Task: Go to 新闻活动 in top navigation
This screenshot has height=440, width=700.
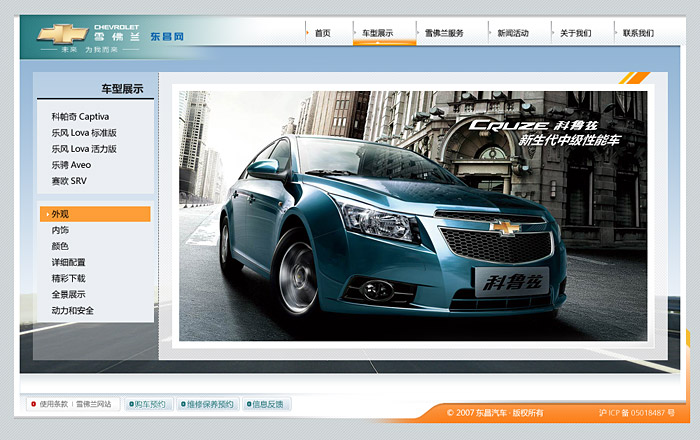Action: [x=513, y=33]
